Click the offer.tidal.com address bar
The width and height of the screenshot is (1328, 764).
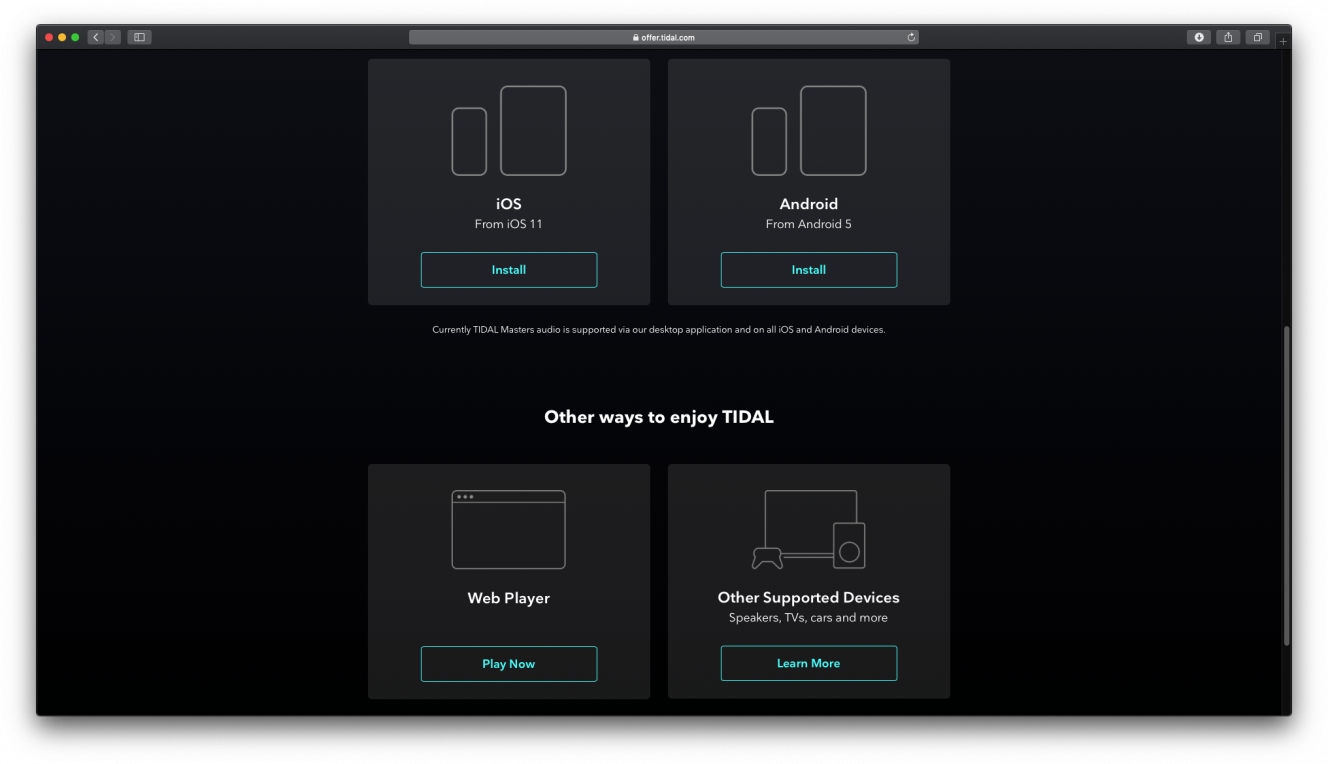[x=663, y=37]
